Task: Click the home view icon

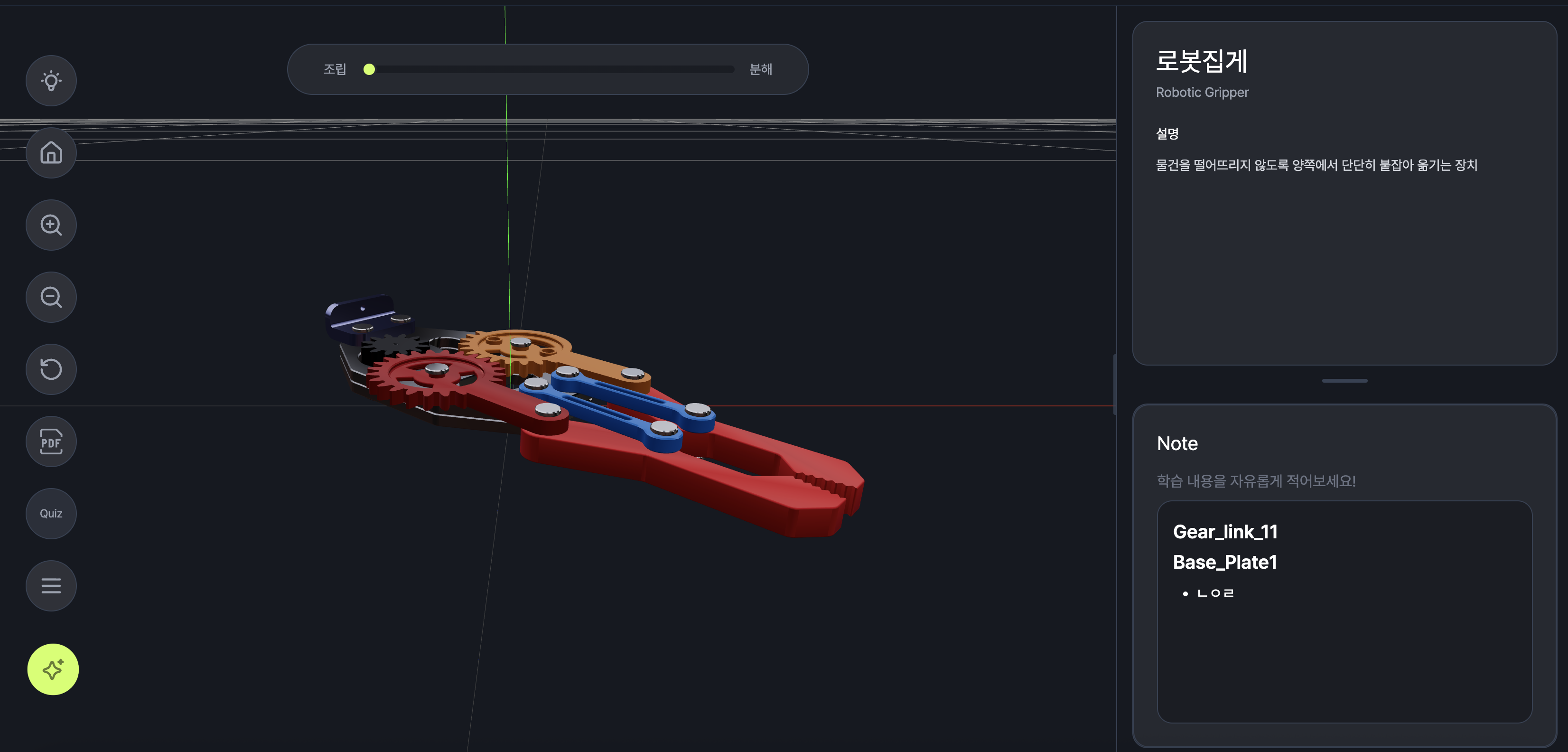Action: (x=51, y=153)
